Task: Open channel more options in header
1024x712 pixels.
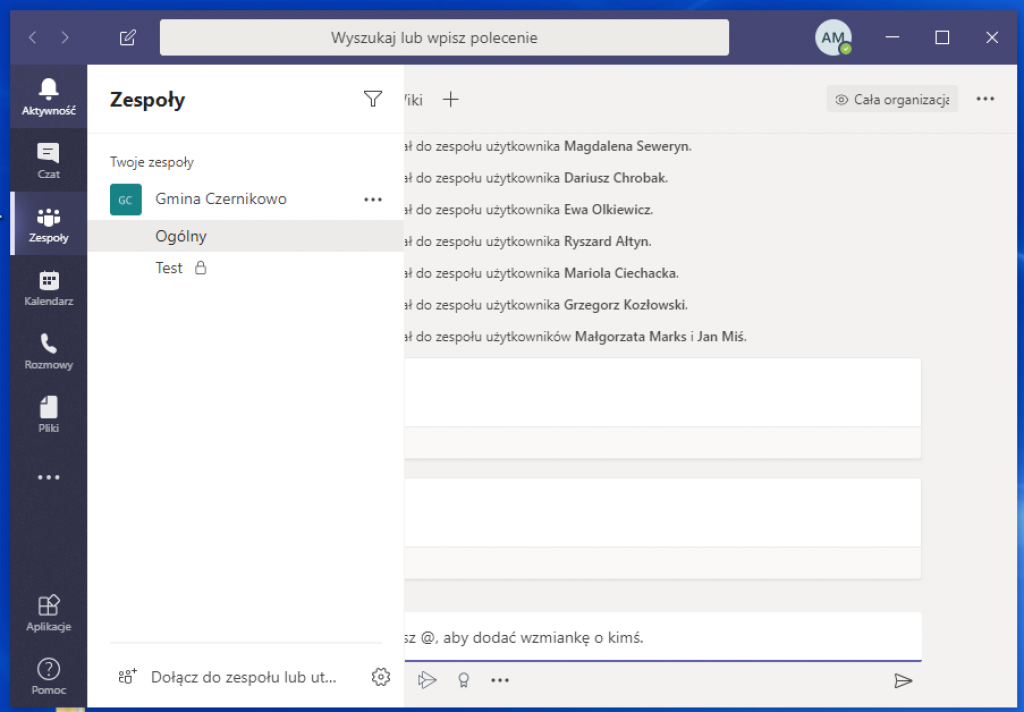Action: [985, 99]
